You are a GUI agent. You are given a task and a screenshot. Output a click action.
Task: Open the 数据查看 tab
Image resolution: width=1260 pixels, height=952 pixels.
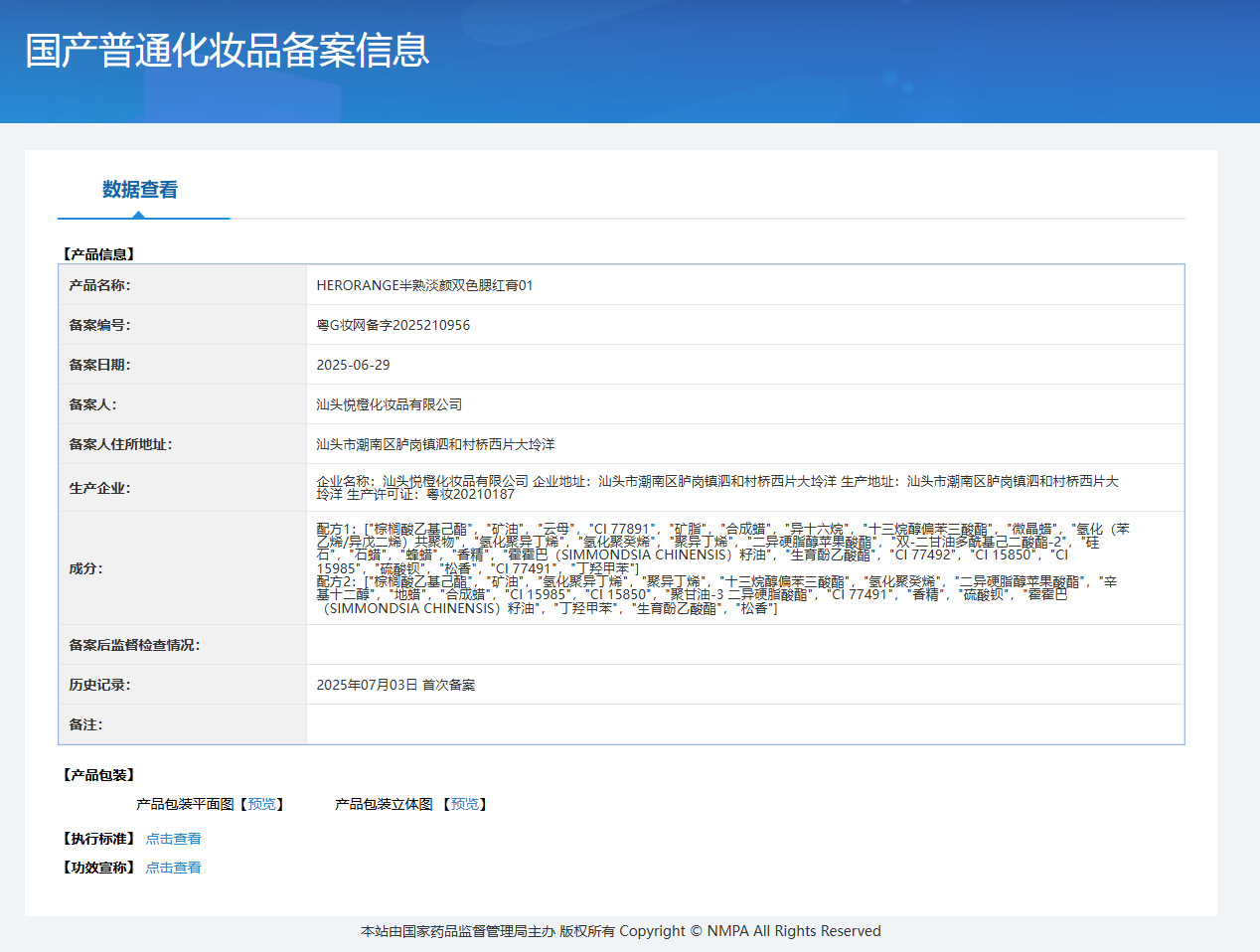click(140, 190)
